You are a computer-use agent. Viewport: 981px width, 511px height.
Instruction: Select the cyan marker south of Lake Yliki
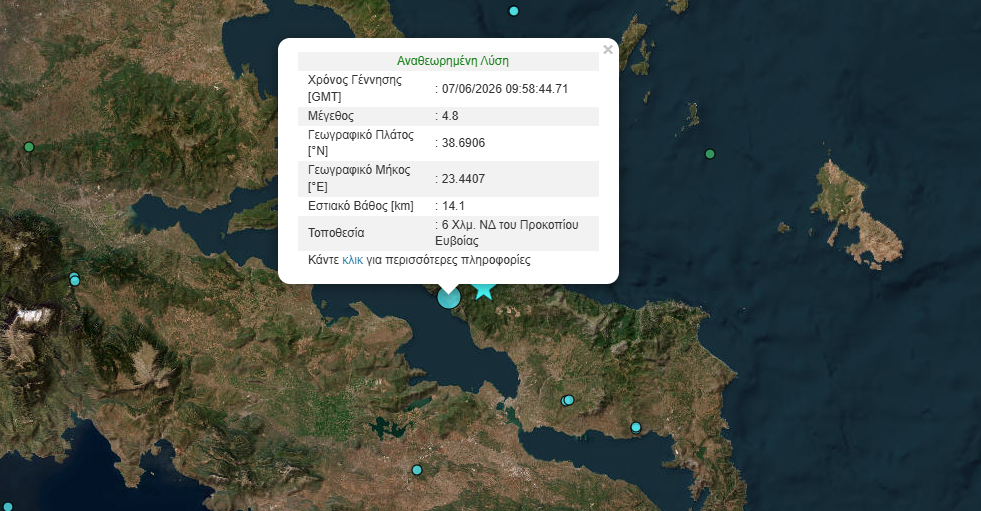tap(417, 470)
